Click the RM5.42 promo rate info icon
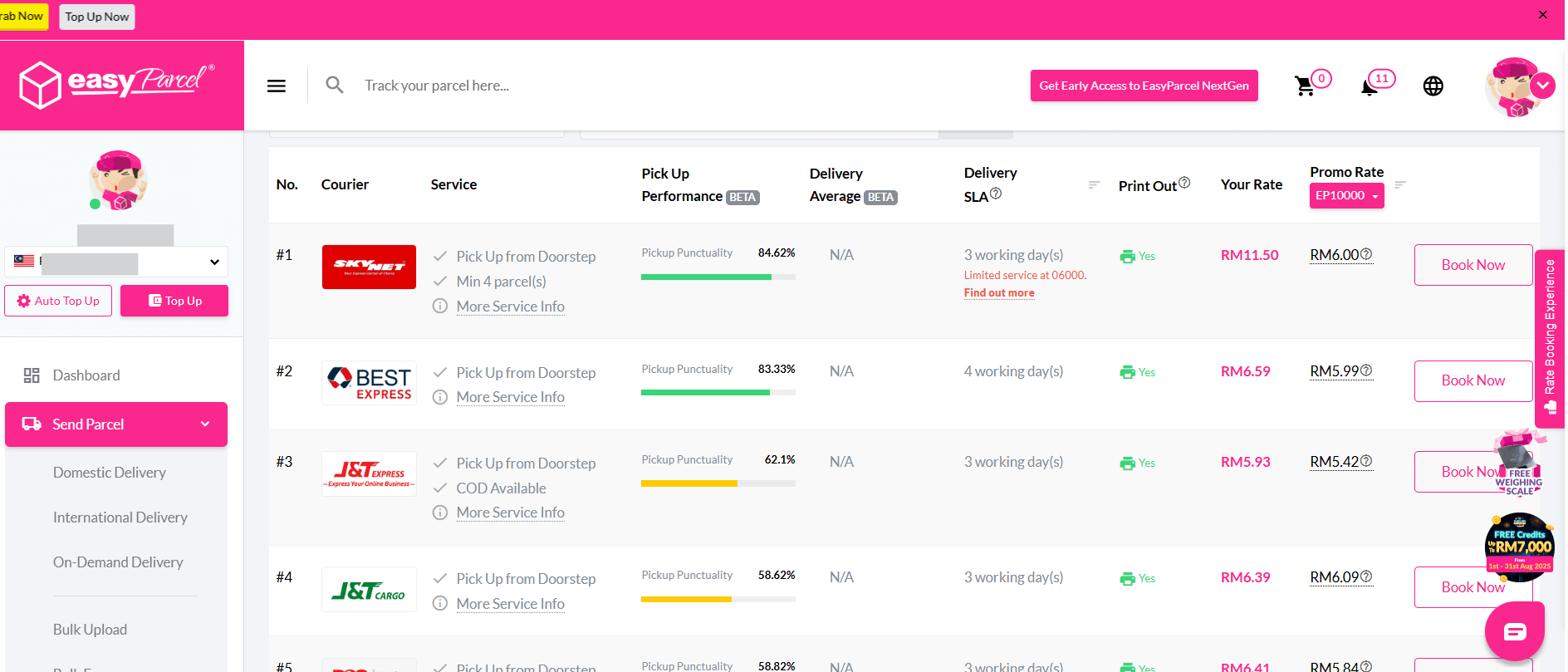1568x672 pixels. click(x=1366, y=461)
